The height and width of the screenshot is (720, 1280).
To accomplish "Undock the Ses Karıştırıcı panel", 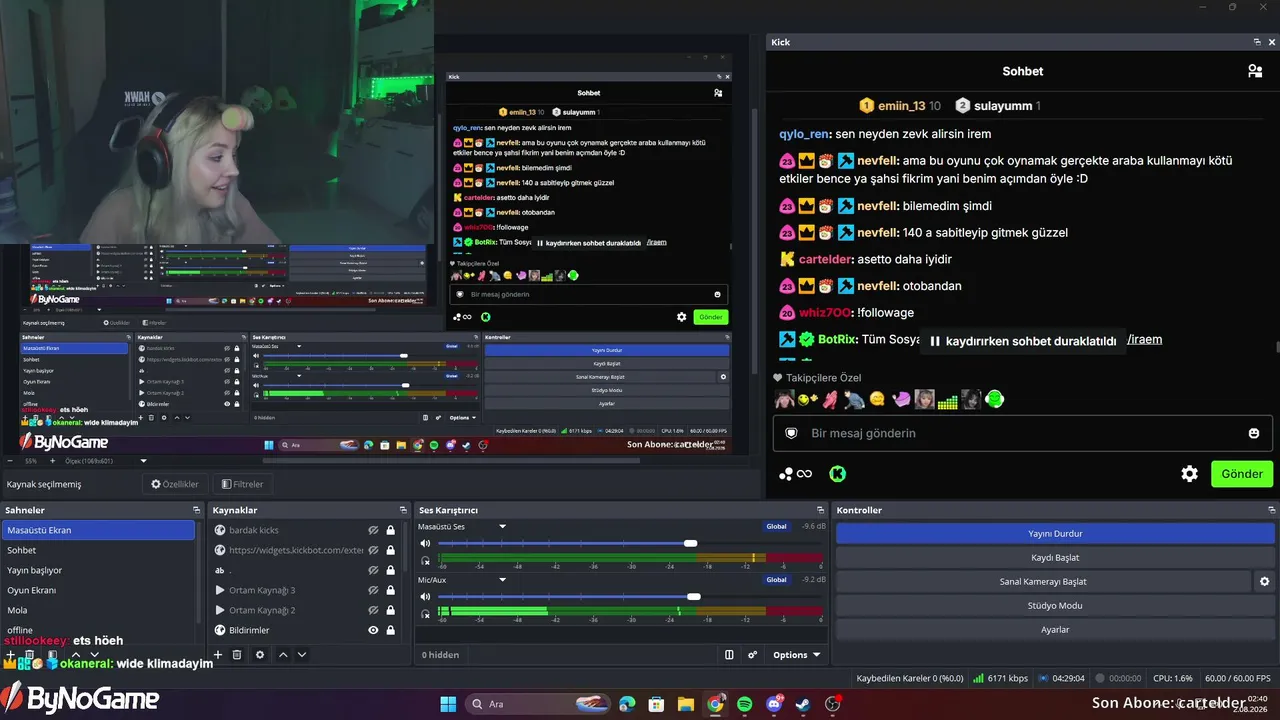I will [x=820, y=510].
